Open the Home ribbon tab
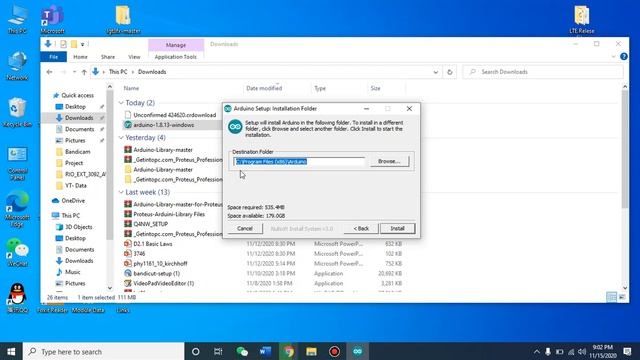This screenshot has height=360, width=640. tap(80, 57)
